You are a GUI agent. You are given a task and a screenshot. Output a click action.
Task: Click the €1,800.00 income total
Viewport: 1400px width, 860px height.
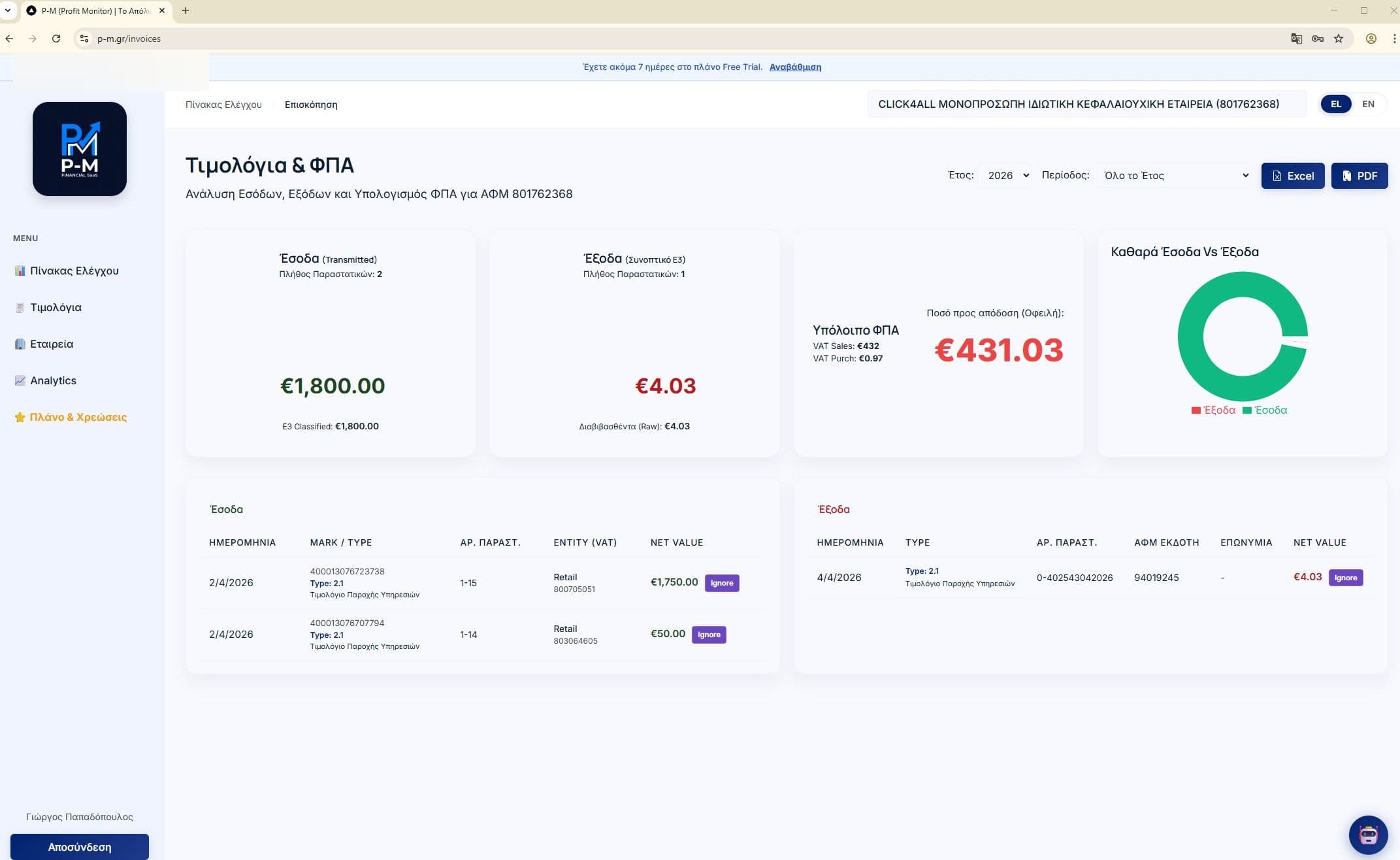[333, 386]
